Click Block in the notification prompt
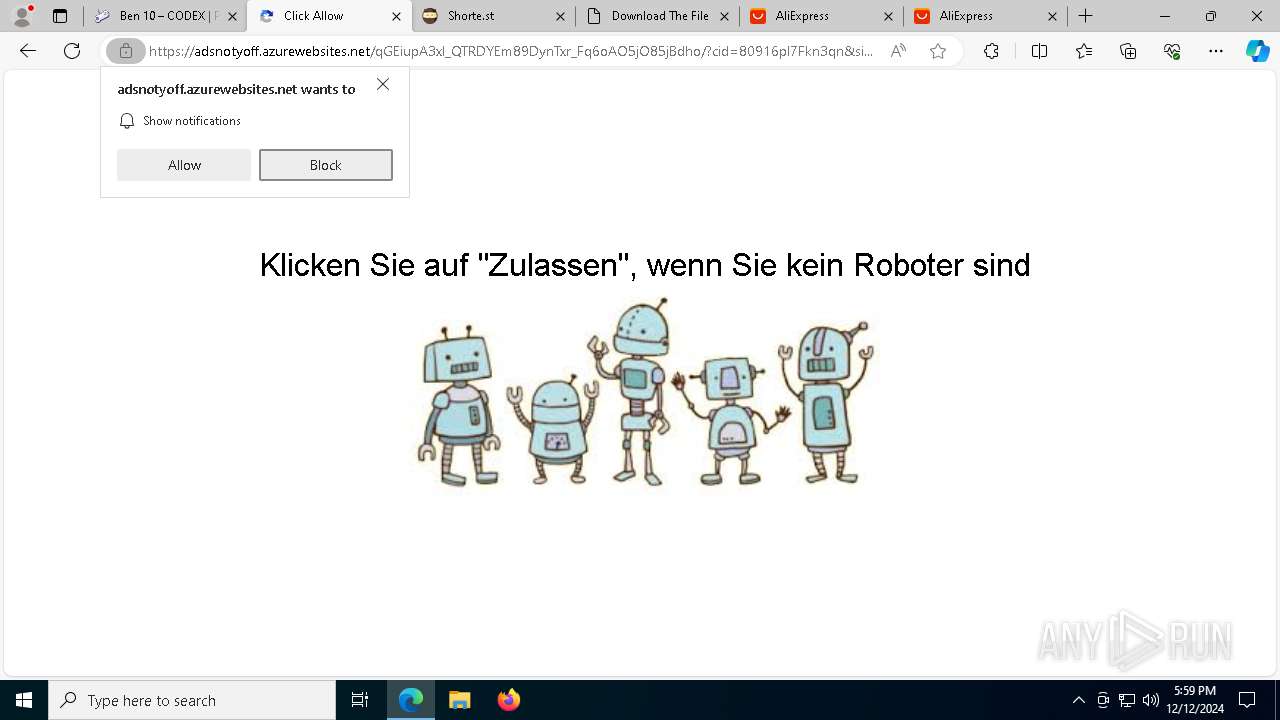Viewport: 1280px width, 720px height. 326,165
